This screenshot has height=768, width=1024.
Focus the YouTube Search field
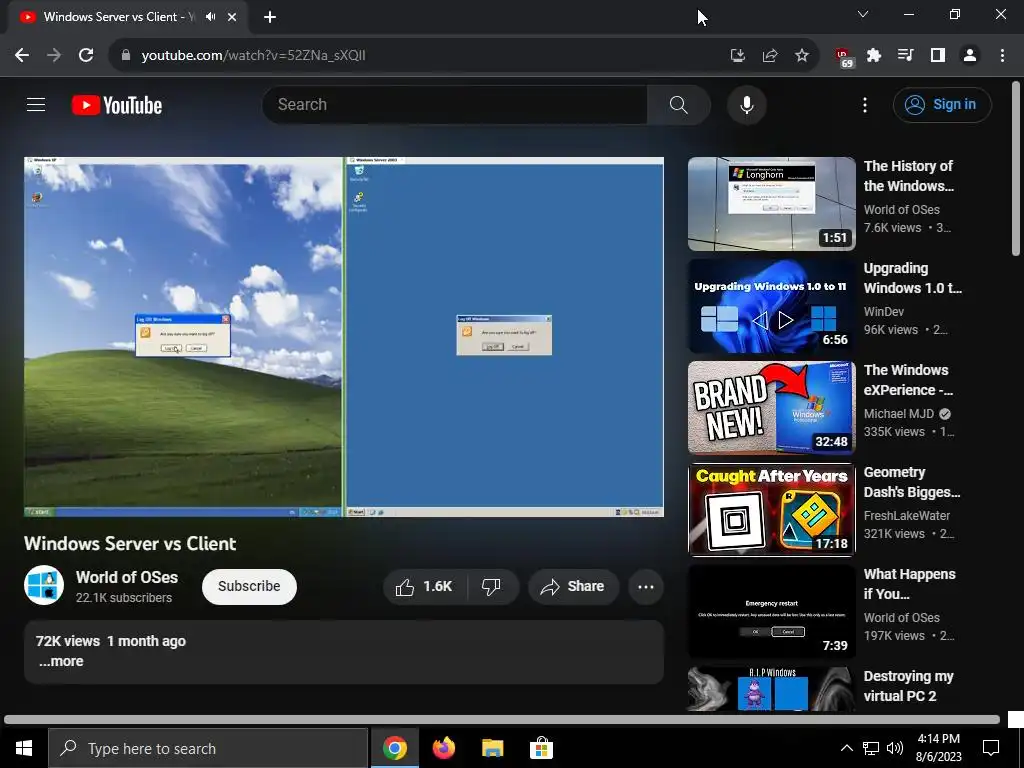click(x=455, y=104)
